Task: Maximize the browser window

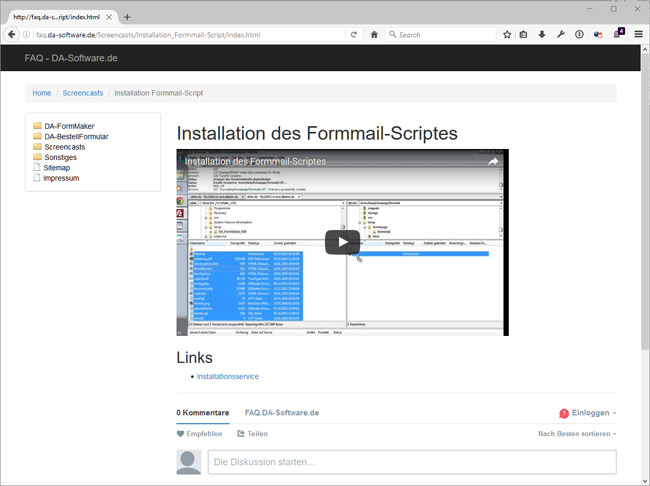Action: tap(614, 9)
